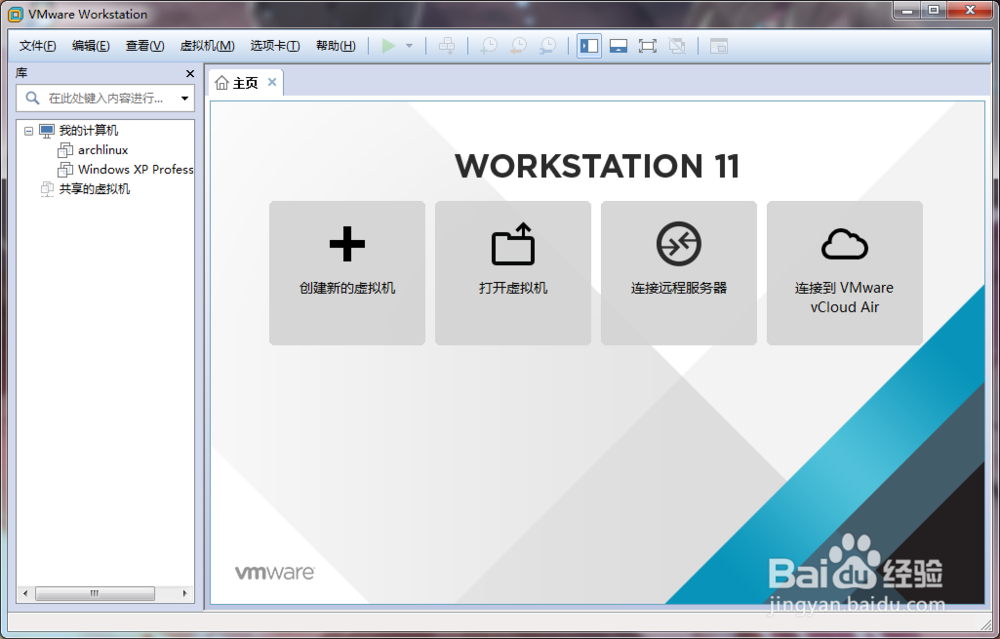Open the search filter dropdown in the library
The image size is (1000, 639).
(184, 97)
